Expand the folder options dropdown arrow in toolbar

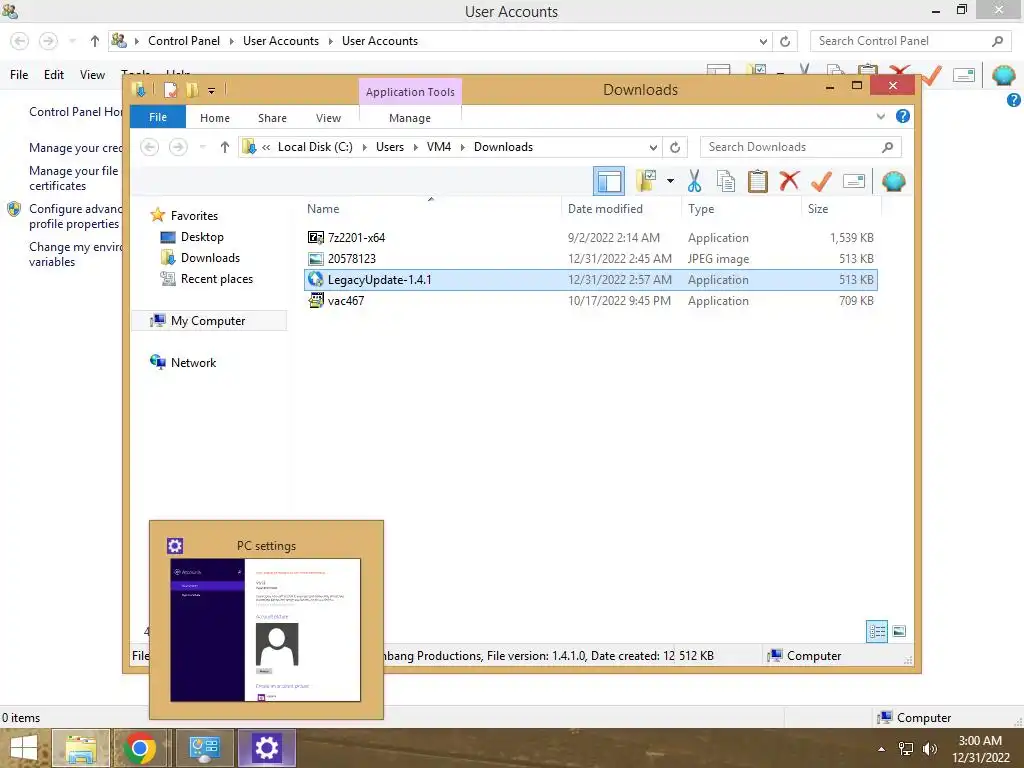click(670, 181)
